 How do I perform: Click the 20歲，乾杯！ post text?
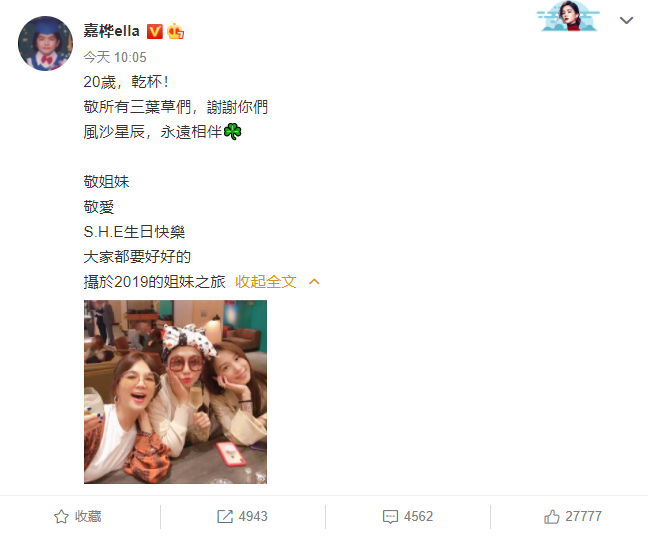tap(126, 82)
